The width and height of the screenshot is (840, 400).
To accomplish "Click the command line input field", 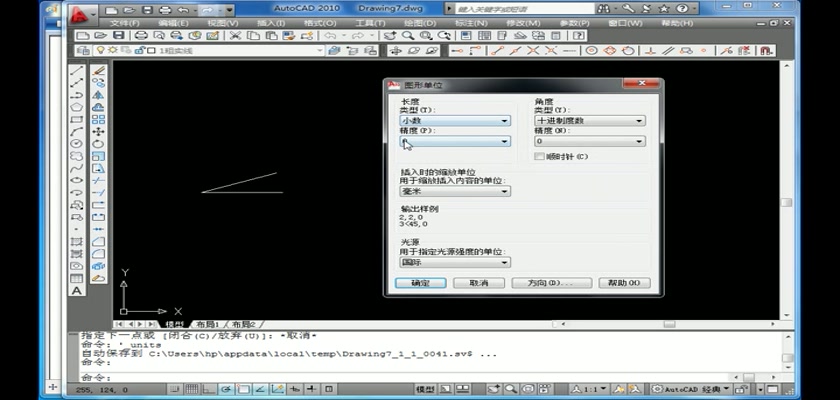I will click(404, 378).
